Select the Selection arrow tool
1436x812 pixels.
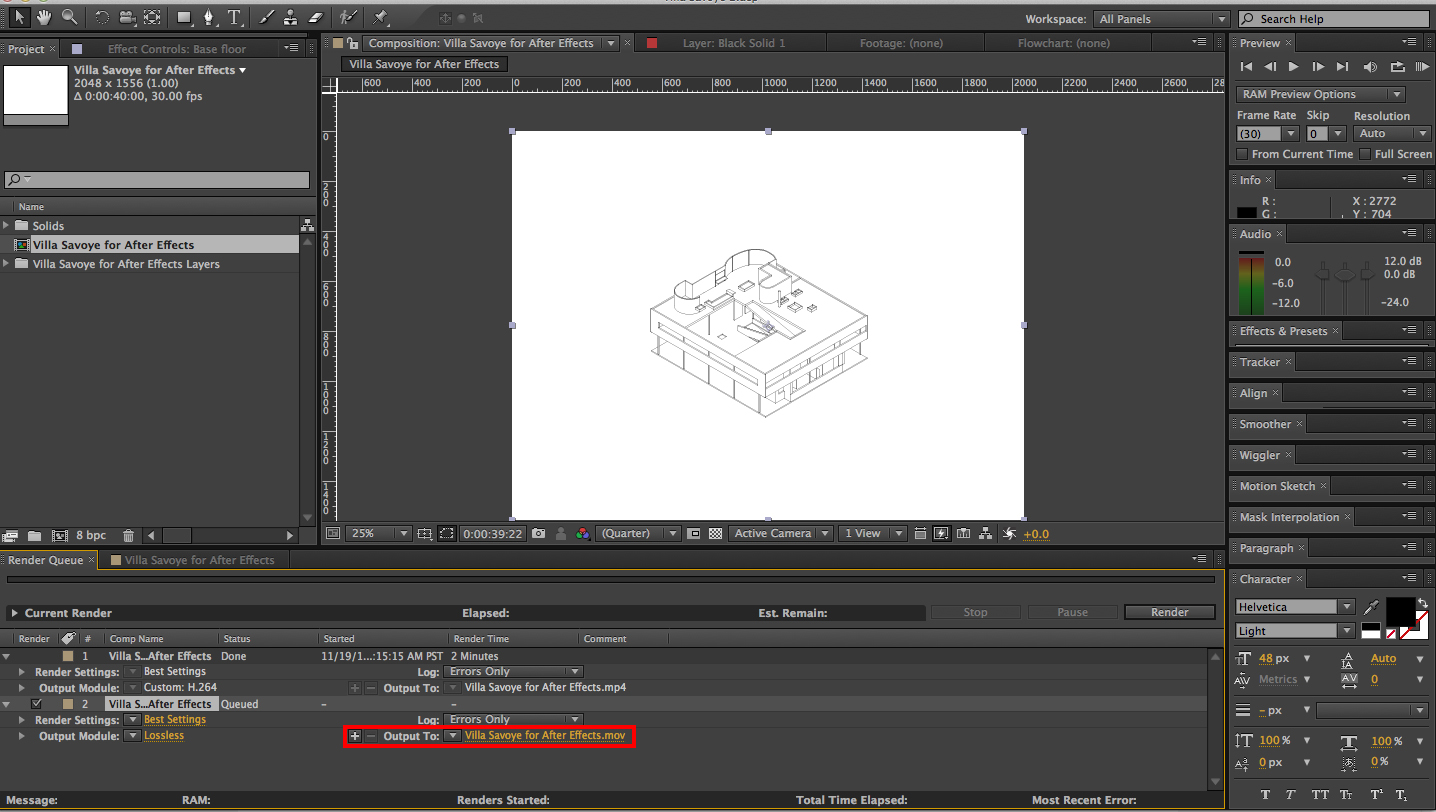(x=19, y=17)
